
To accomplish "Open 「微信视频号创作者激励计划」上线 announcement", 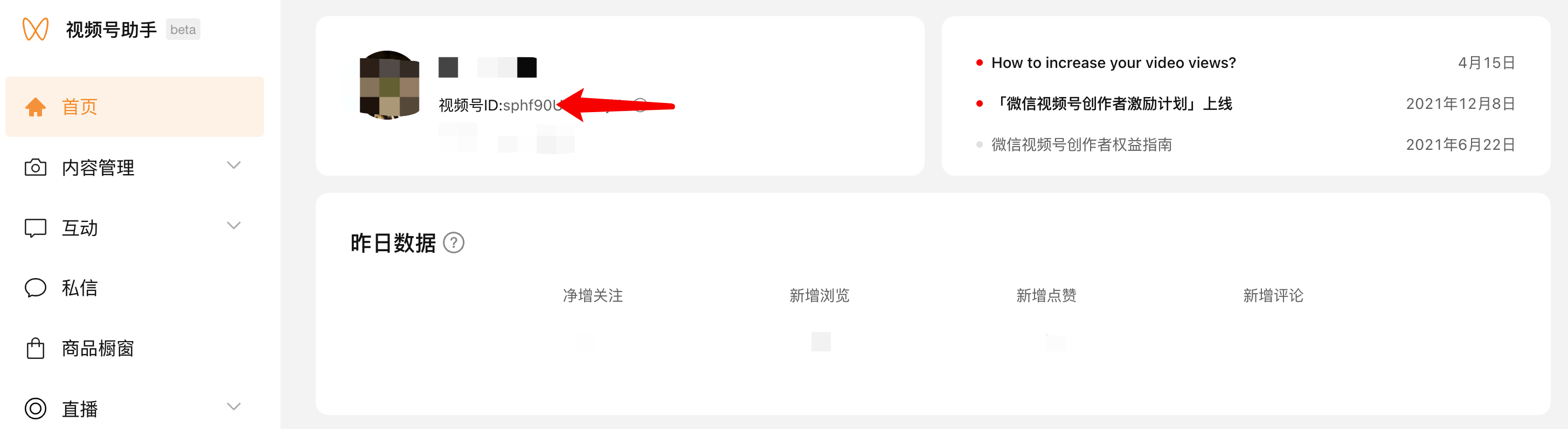I will tap(1112, 103).
